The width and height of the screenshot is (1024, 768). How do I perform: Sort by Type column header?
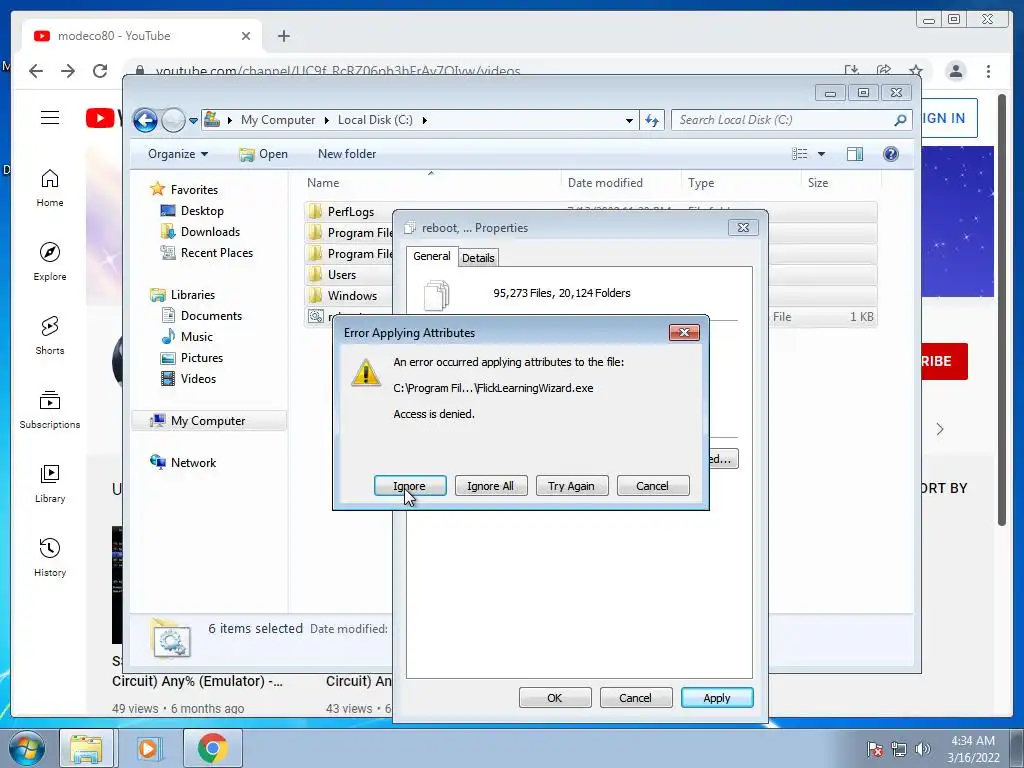pos(741,183)
